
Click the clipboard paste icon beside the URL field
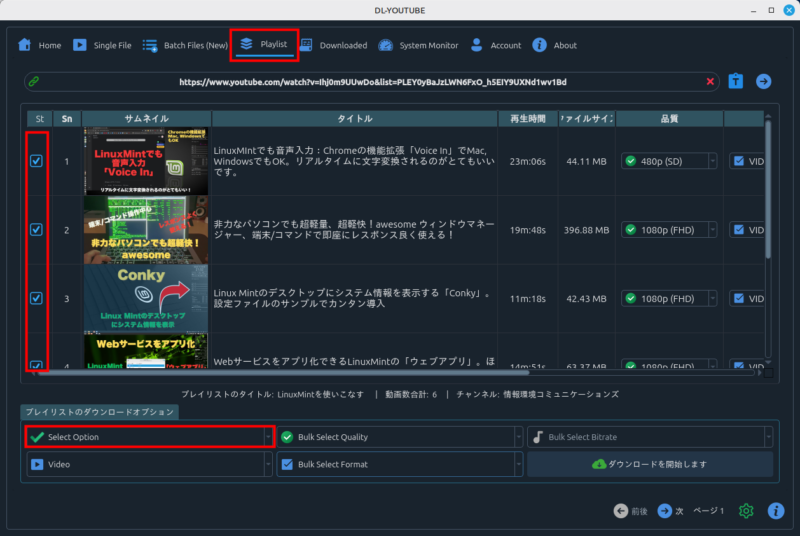pyautogui.click(x=736, y=82)
